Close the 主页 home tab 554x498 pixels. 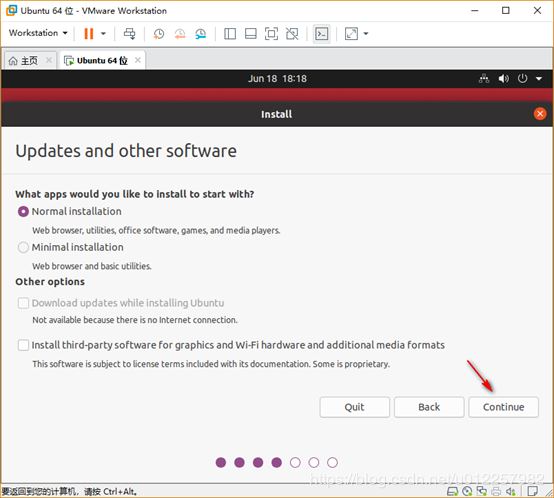click(x=49, y=60)
